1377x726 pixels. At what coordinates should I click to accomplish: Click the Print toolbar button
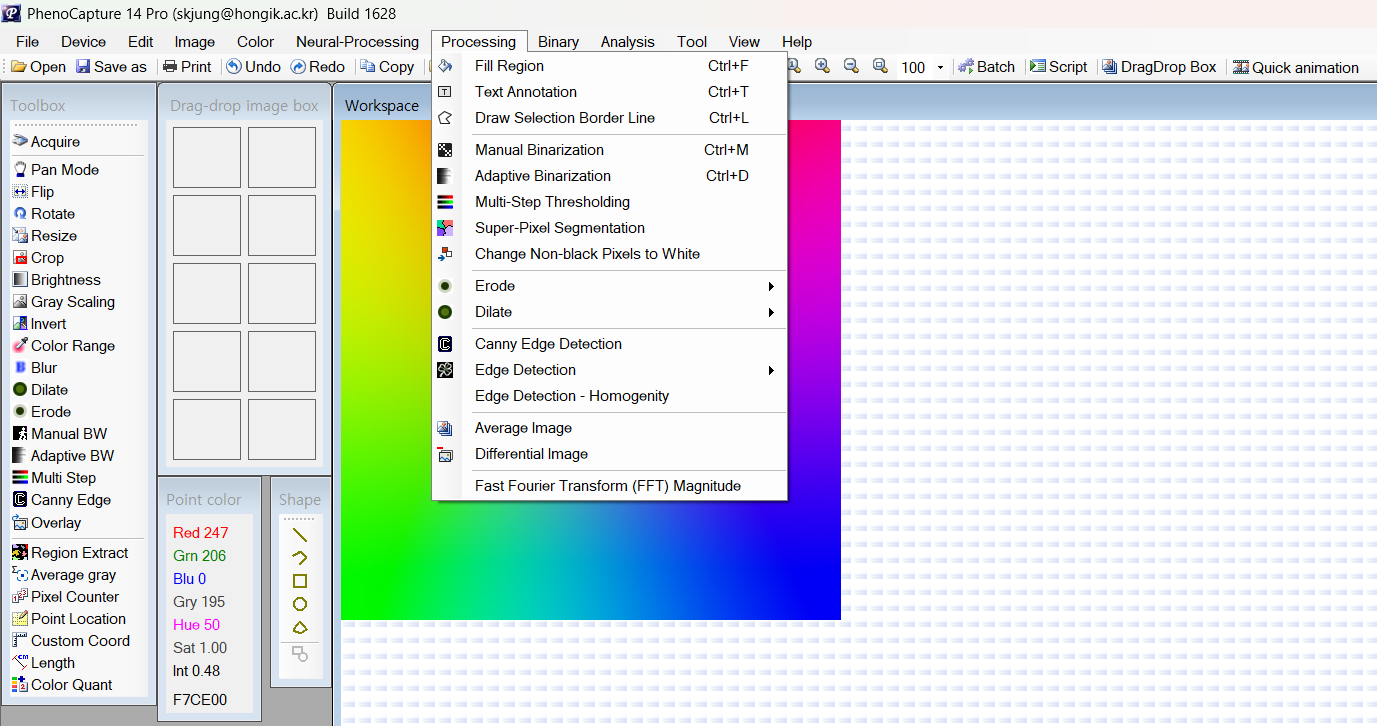click(x=187, y=67)
